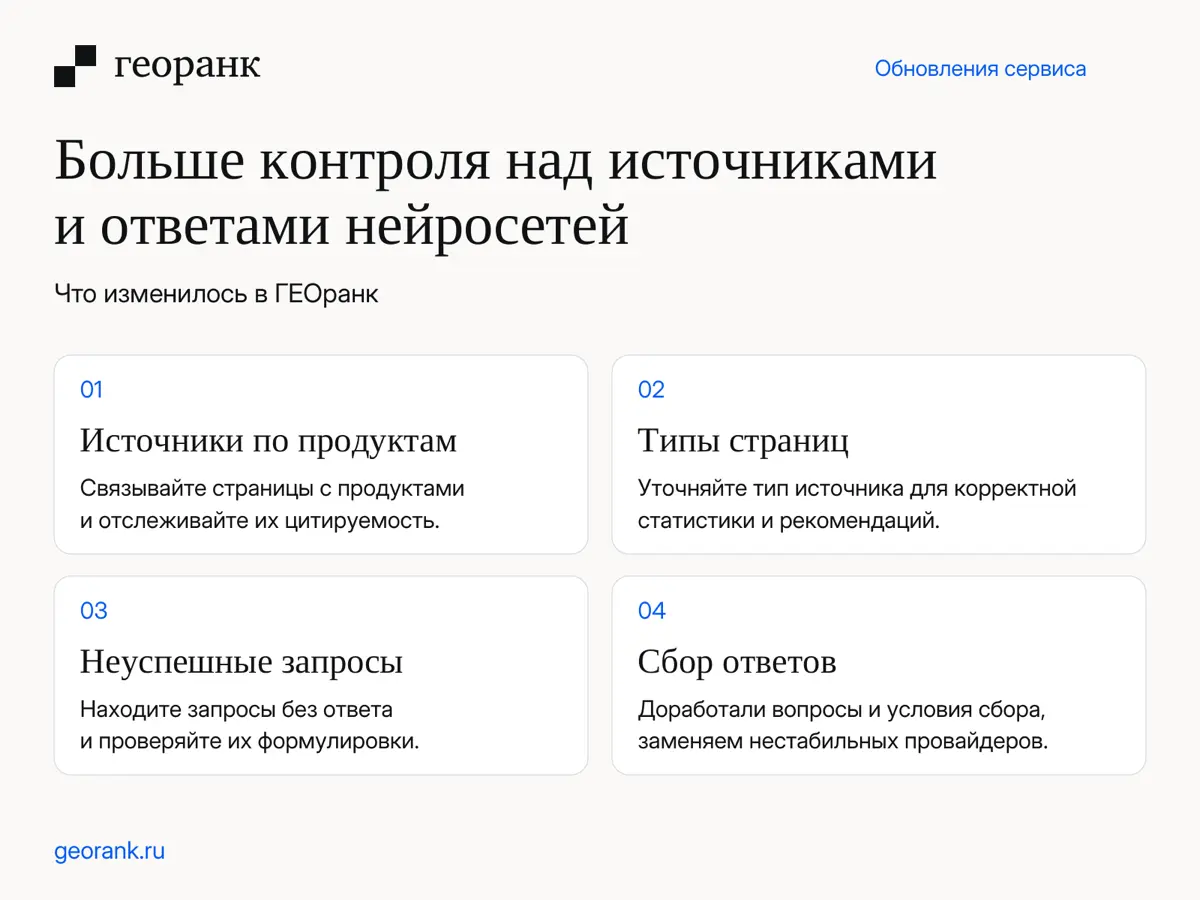Click text и проверяйте их формулировки
This screenshot has width=1200, height=900.
249,743
